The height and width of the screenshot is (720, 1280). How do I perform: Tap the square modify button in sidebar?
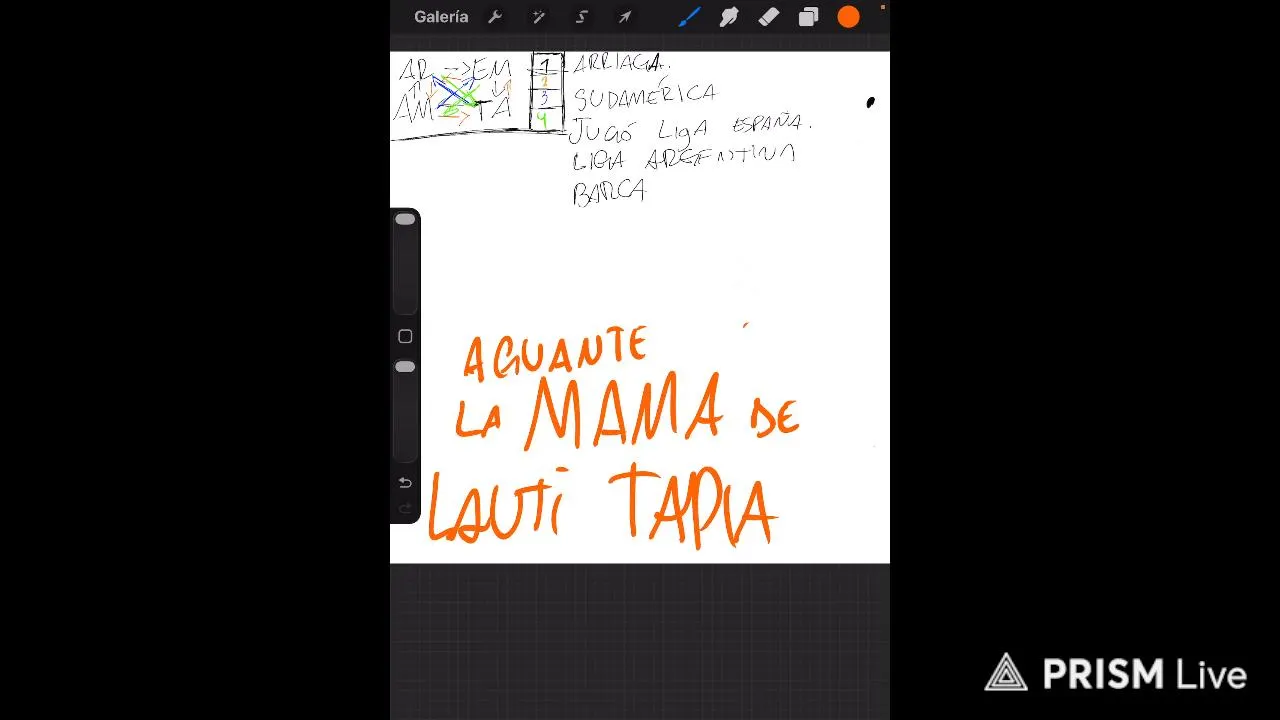coord(405,337)
